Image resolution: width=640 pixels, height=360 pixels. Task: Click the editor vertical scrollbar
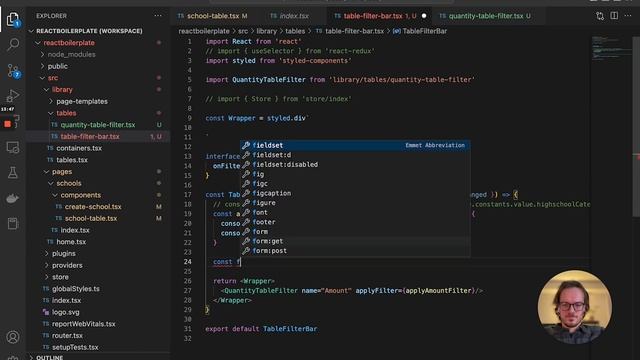click(636, 127)
